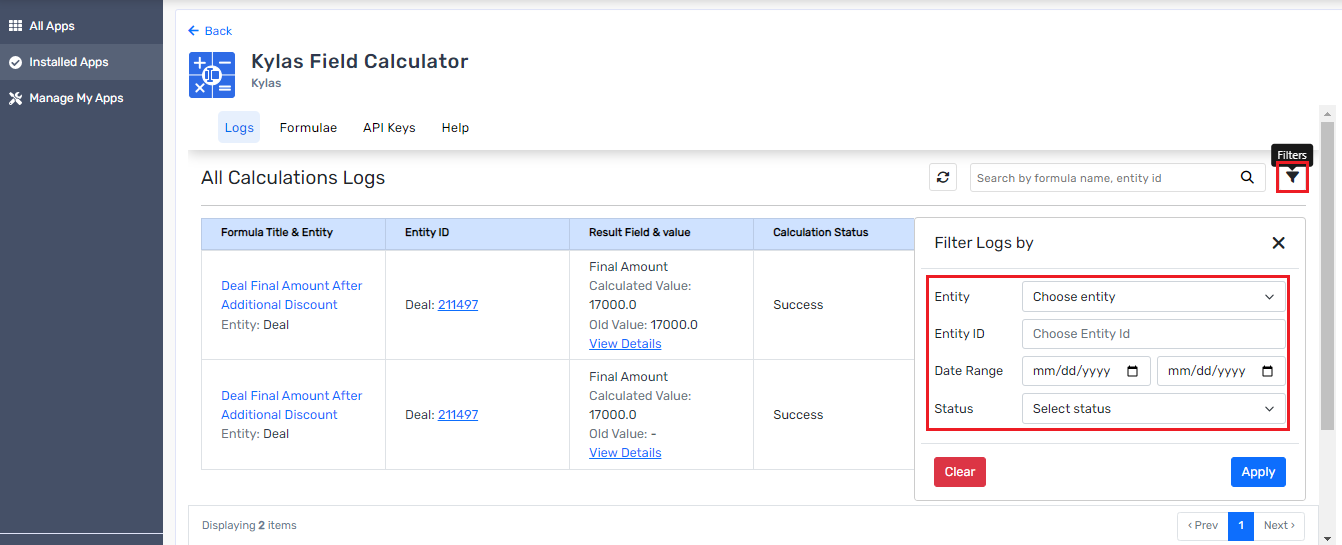Viewport: 1342px width, 545px height.
Task: Close the Filter Logs panel
Action: [x=1278, y=243]
